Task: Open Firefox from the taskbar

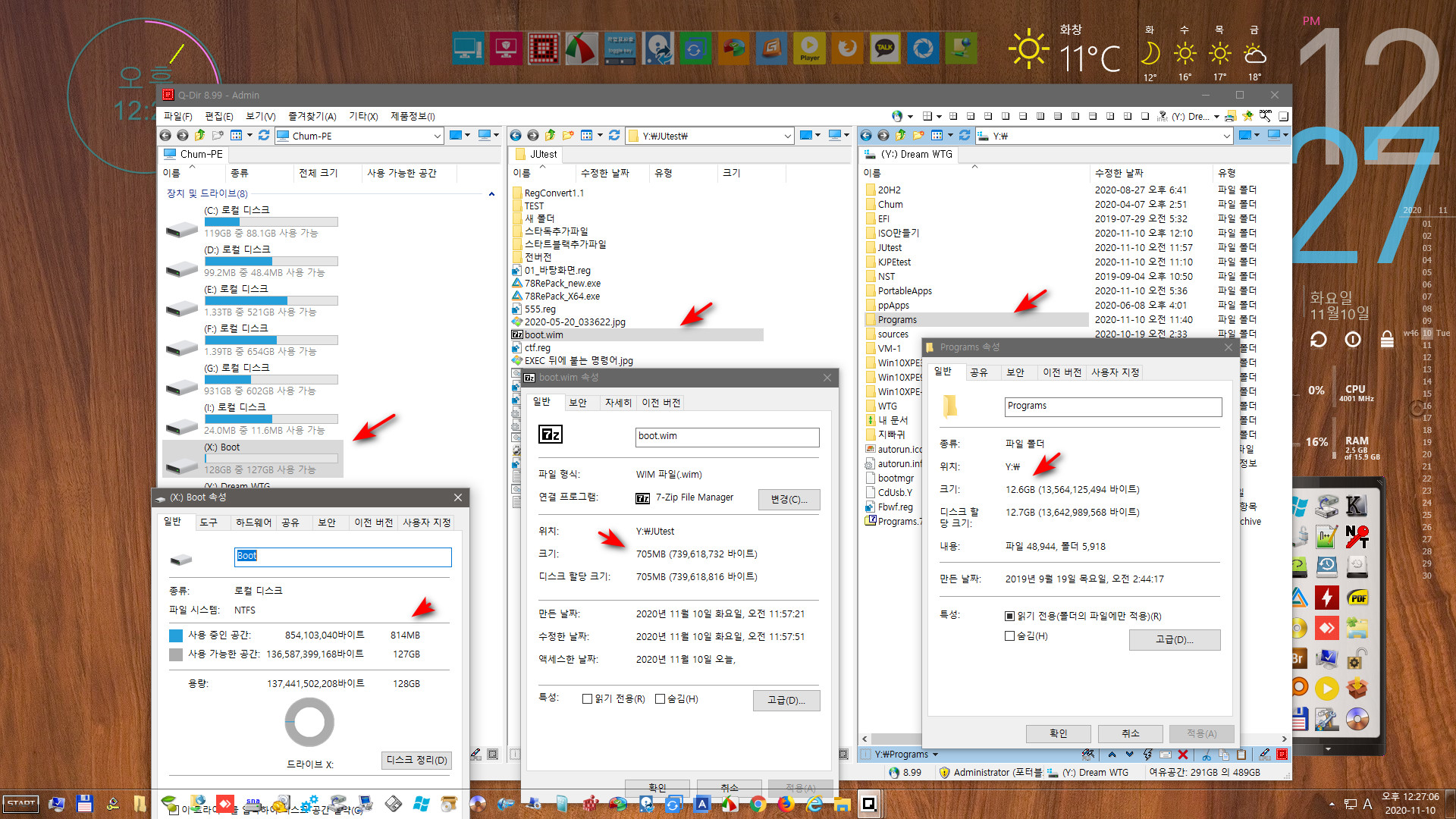Action: 786,804
